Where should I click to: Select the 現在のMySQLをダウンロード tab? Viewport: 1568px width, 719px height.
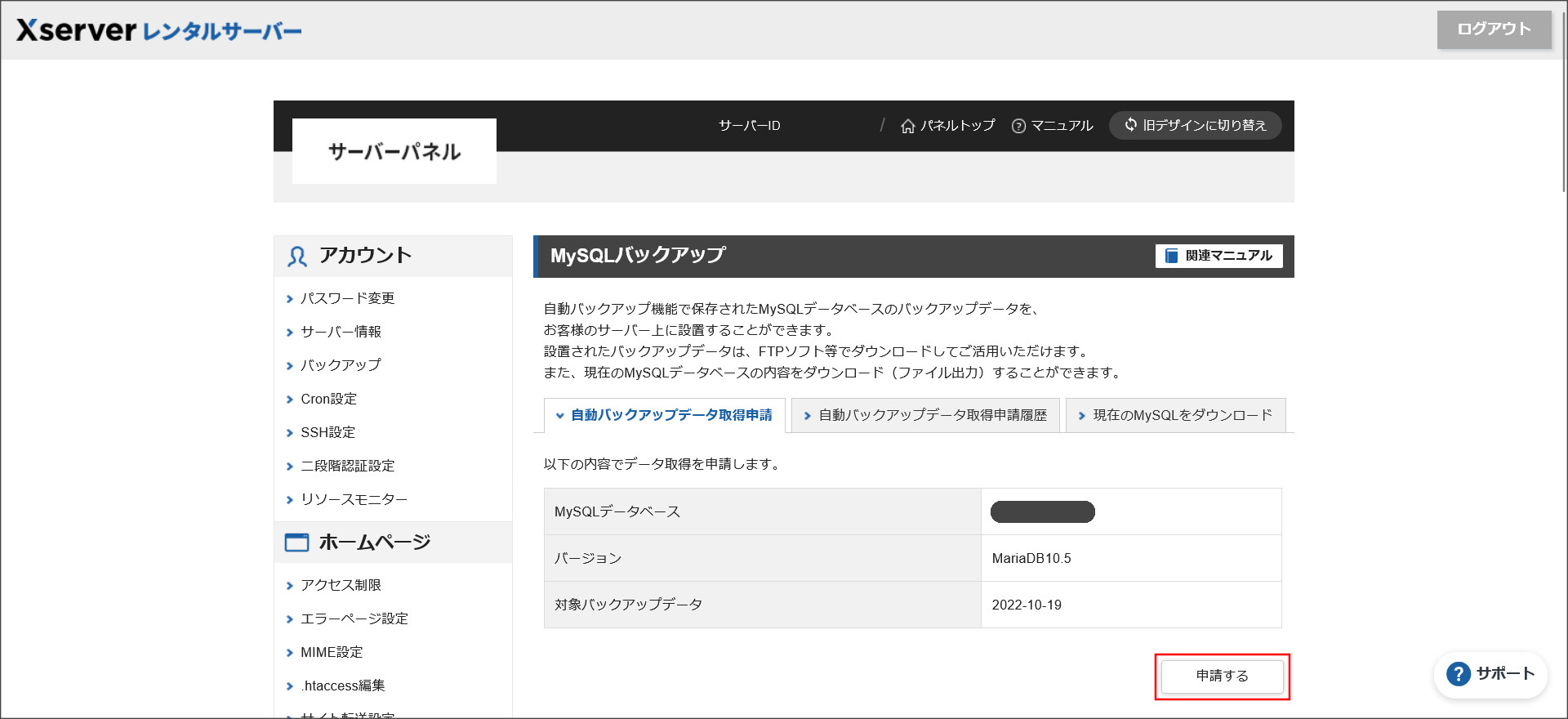click(1175, 415)
